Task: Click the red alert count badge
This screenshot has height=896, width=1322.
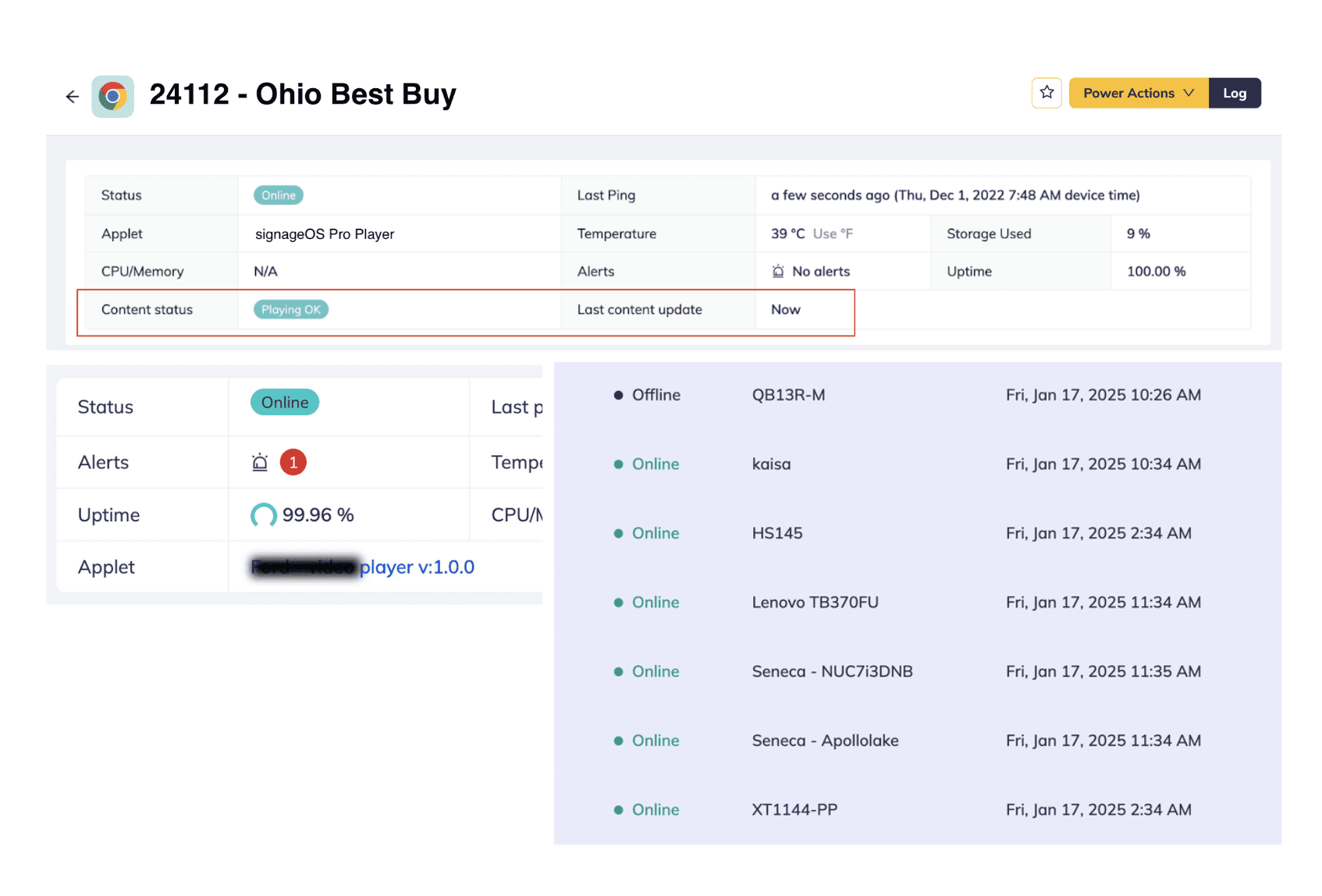Action: point(293,463)
